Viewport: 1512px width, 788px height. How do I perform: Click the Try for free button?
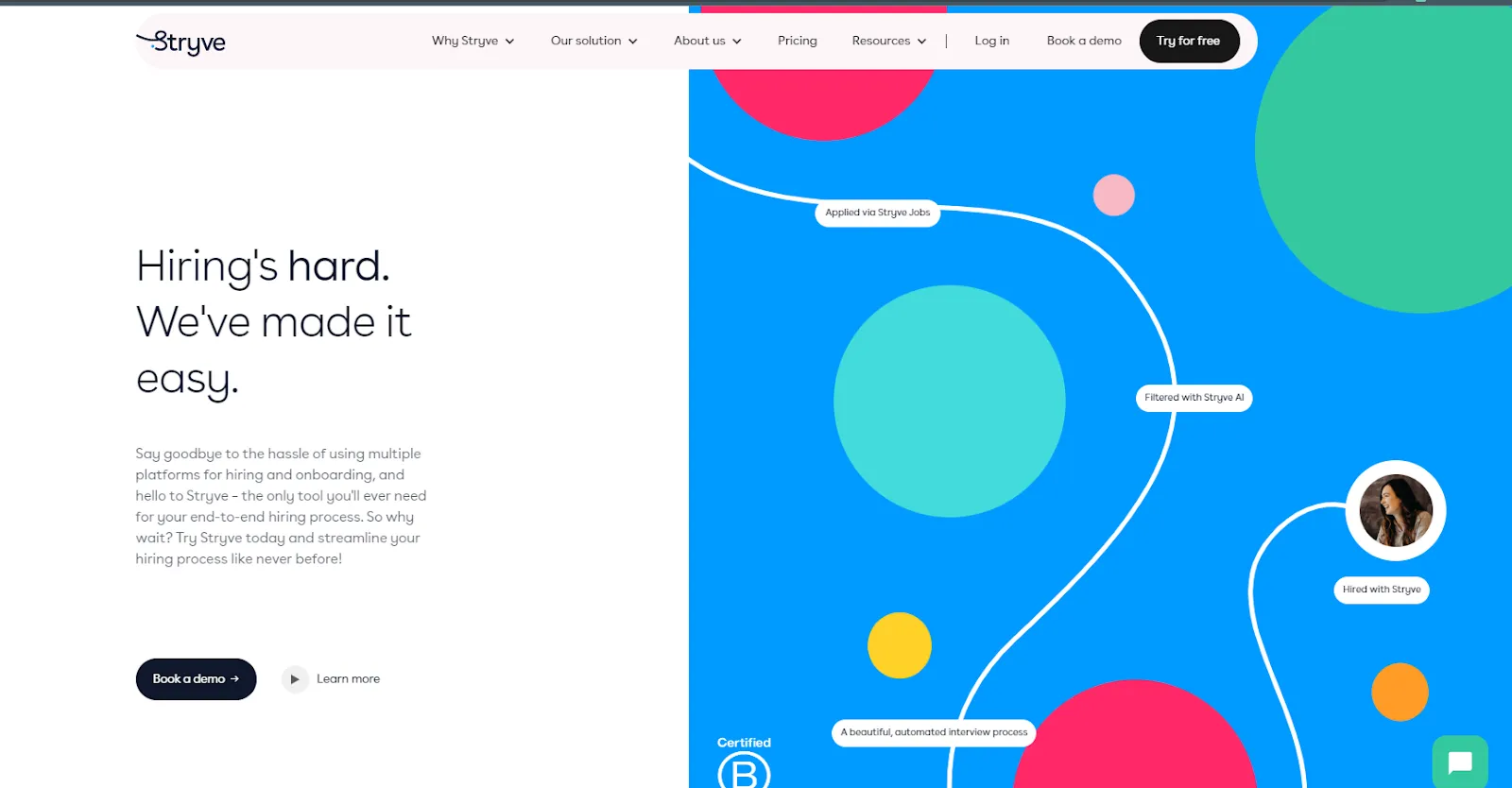click(x=1189, y=42)
